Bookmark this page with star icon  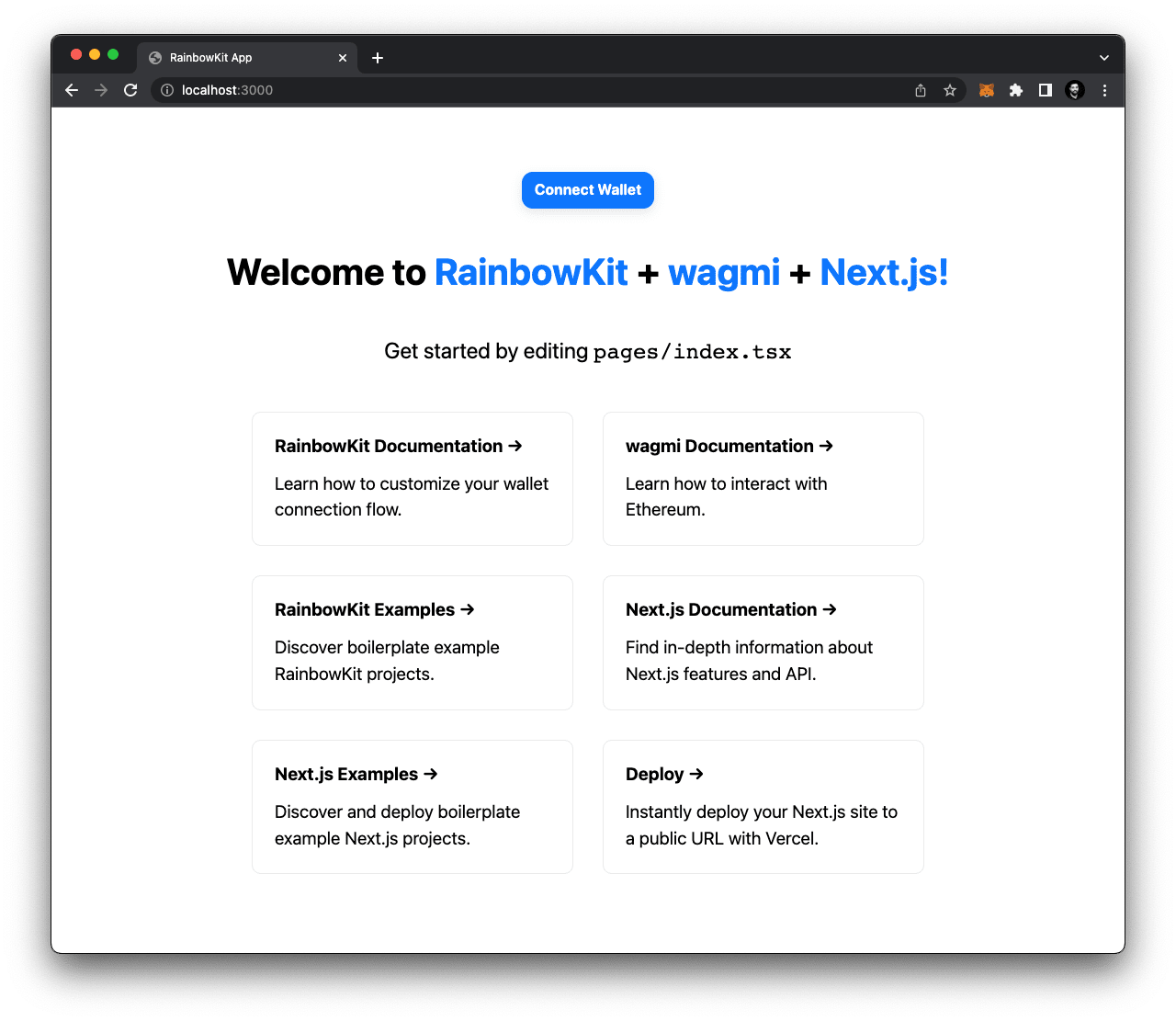point(950,90)
